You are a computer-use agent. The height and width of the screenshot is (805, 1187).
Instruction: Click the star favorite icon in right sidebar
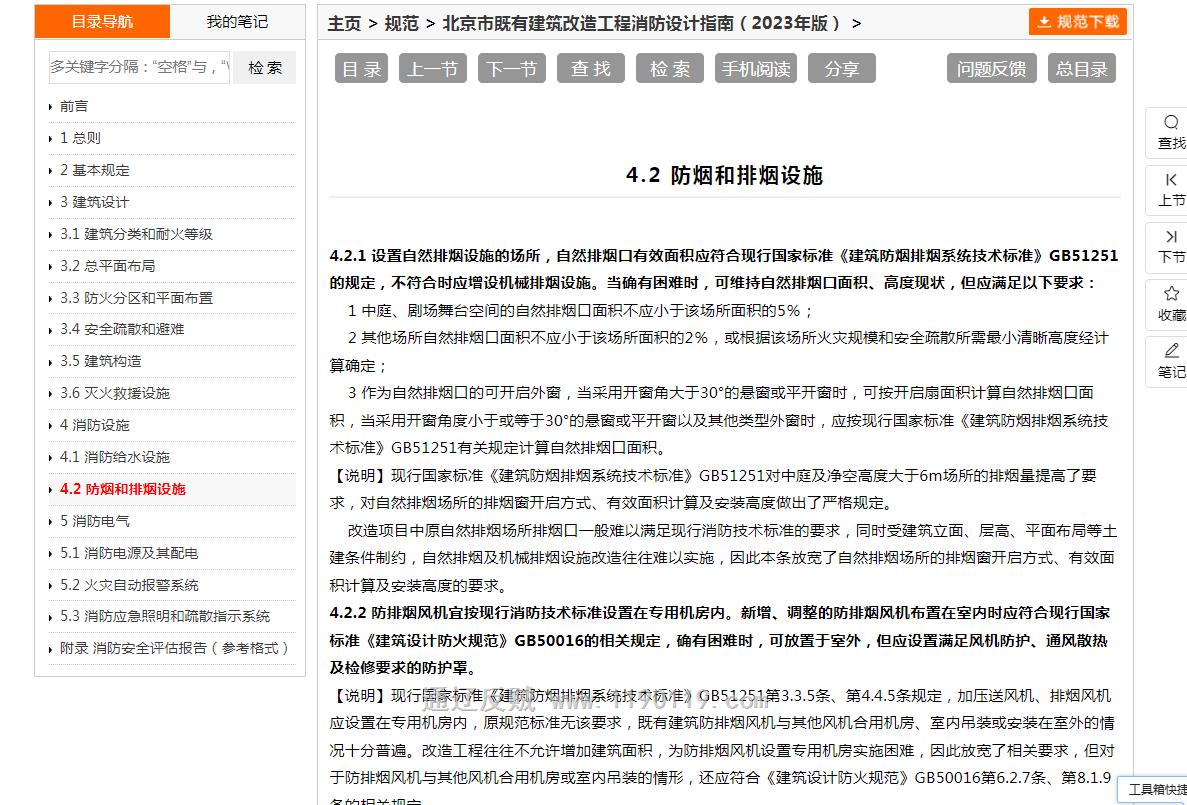(x=1171, y=293)
